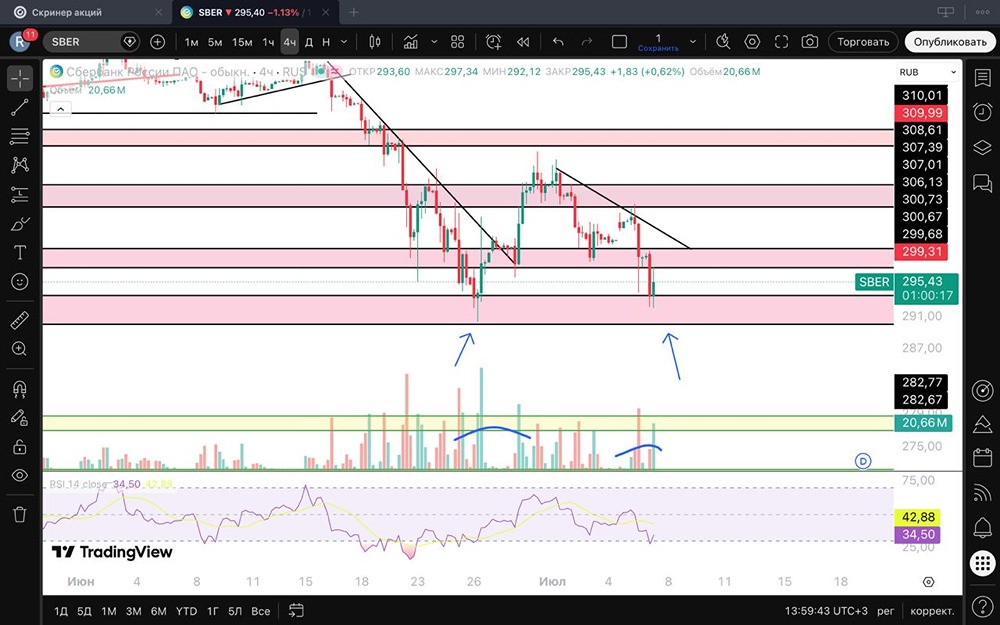Open time axis settings gear
The width and height of the screenshot is (1000, 625).
point(929,582)
